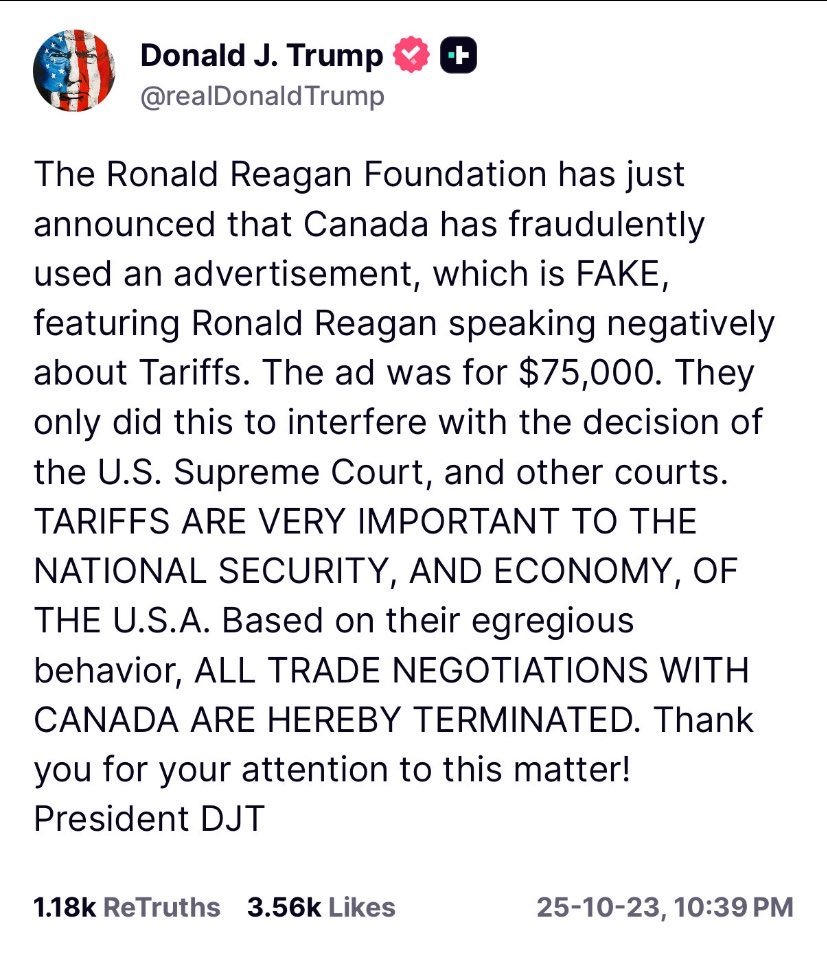Click the "President DJT" signature line
This screenshot has width=827, height=960.
point(149,818)
